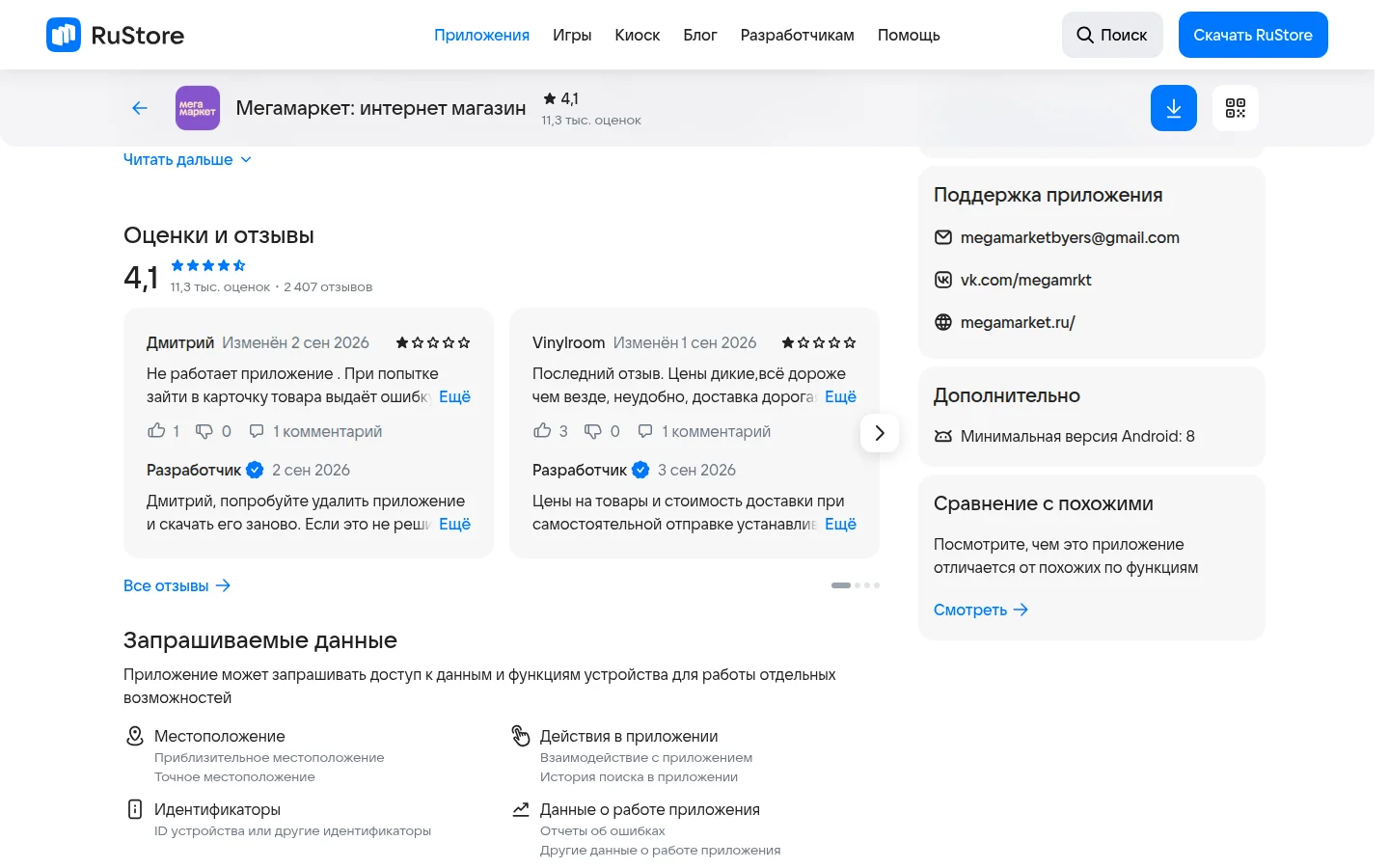Dislike Дмитрий's review with thumbs down

click(x=204, y=431)
